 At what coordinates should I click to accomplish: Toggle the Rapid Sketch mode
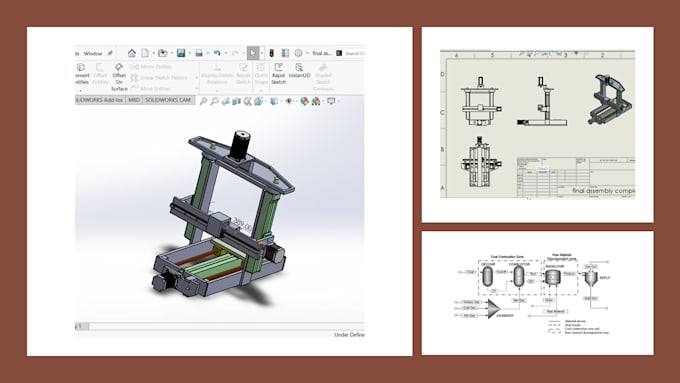pos(278,74)
